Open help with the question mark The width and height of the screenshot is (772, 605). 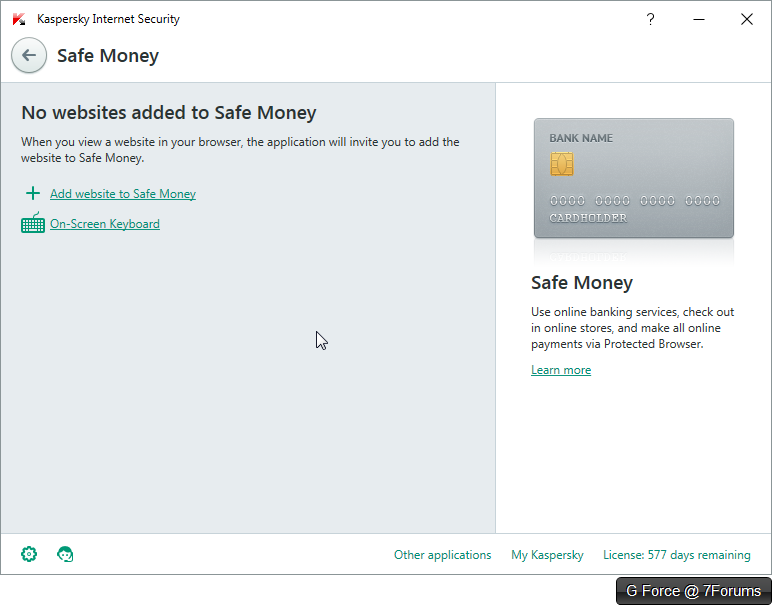[x=650, y=19]
